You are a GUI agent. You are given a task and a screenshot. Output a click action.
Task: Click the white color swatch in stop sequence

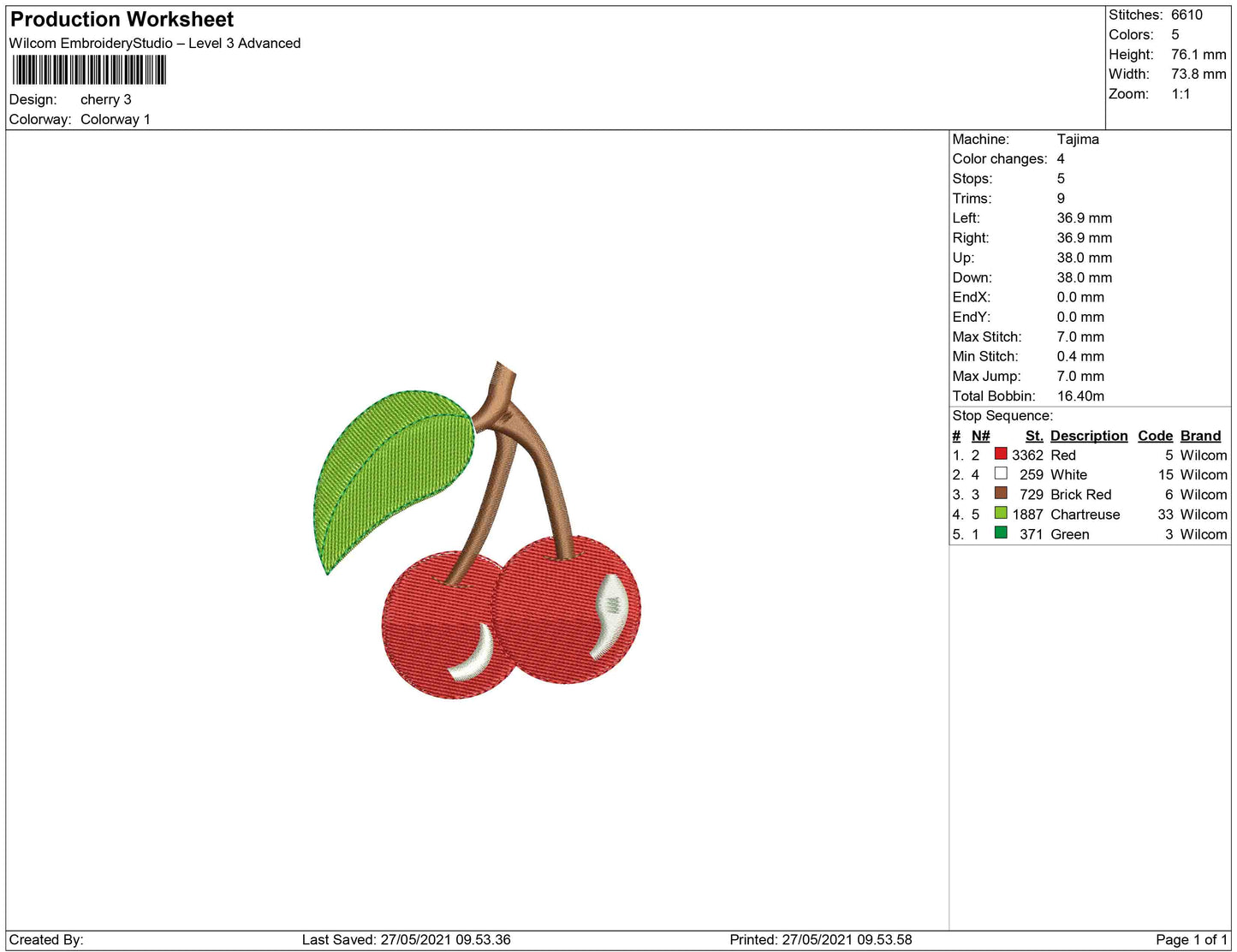[x=1001, y=473]
